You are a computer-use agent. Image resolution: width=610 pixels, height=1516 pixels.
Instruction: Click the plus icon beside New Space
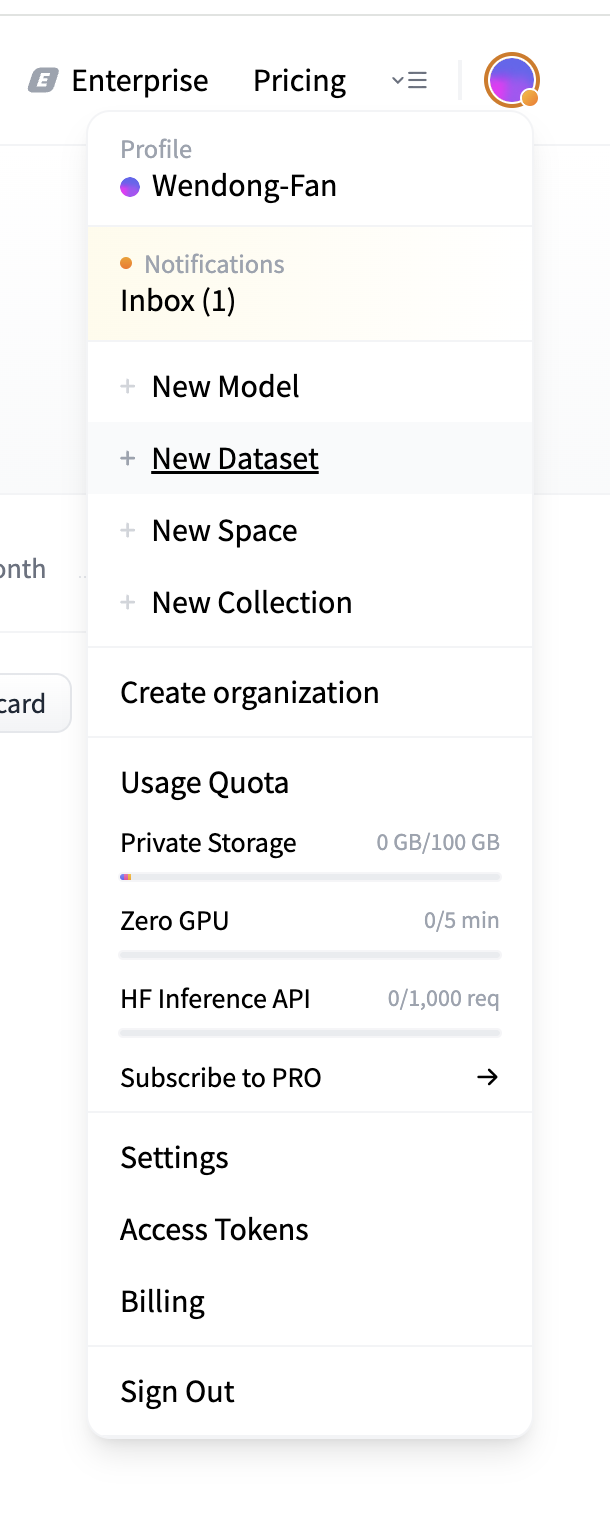[x=128, y=531]
